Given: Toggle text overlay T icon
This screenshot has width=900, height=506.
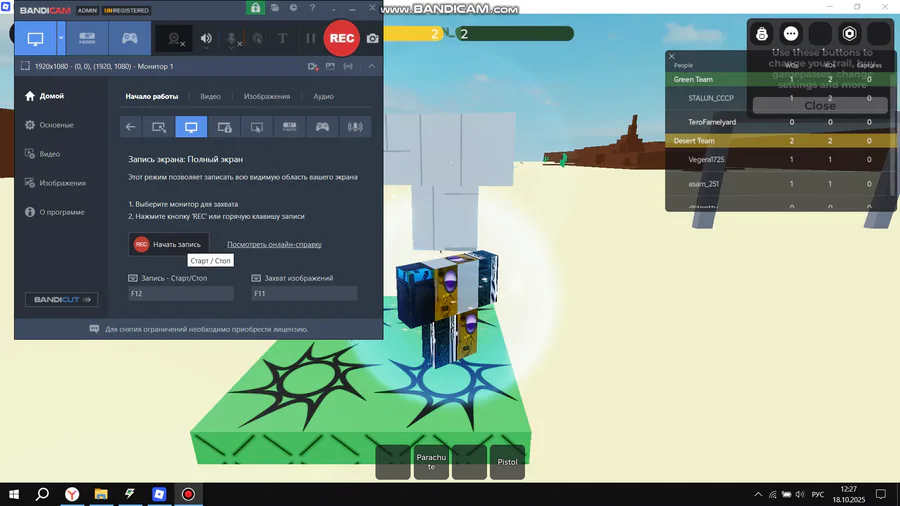Looking at the screenshot, I should [282, 38].
